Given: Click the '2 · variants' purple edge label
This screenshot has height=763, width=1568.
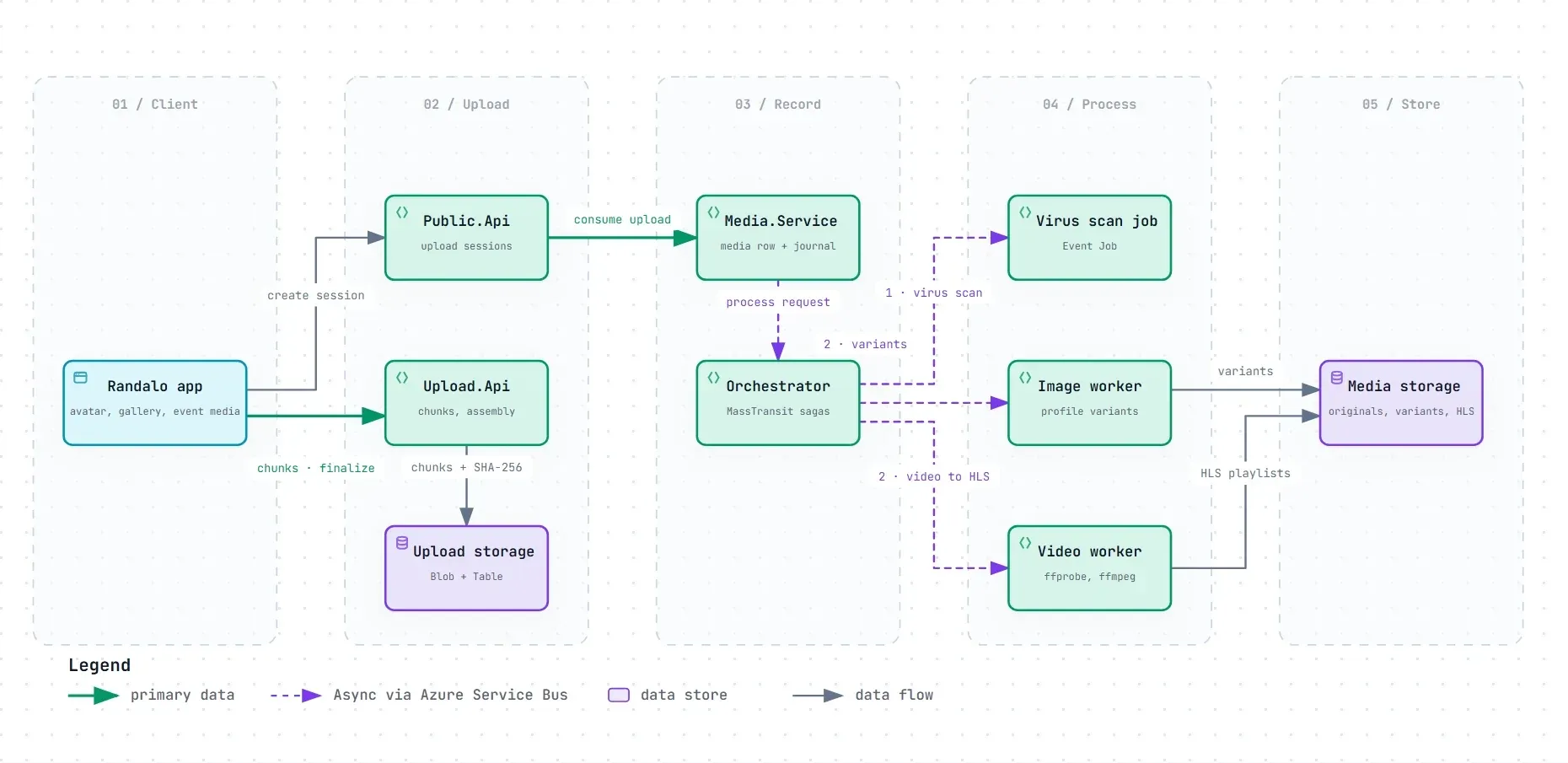Looking at the screenshot, I should tap(866, 344).
